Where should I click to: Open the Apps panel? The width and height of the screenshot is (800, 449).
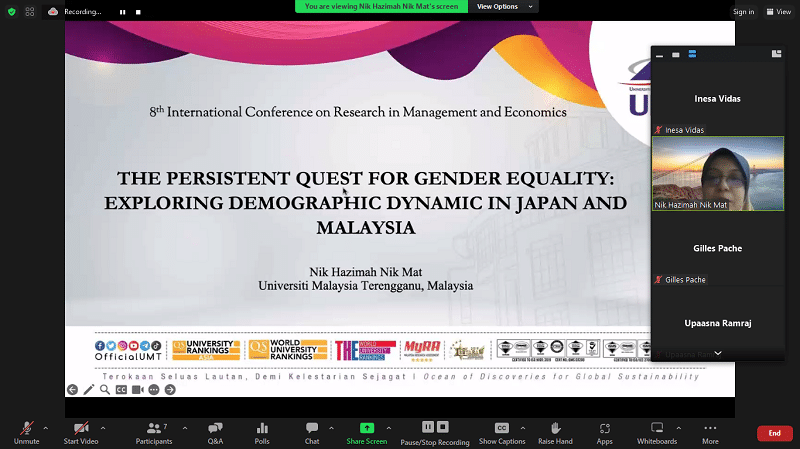(604, 432)
